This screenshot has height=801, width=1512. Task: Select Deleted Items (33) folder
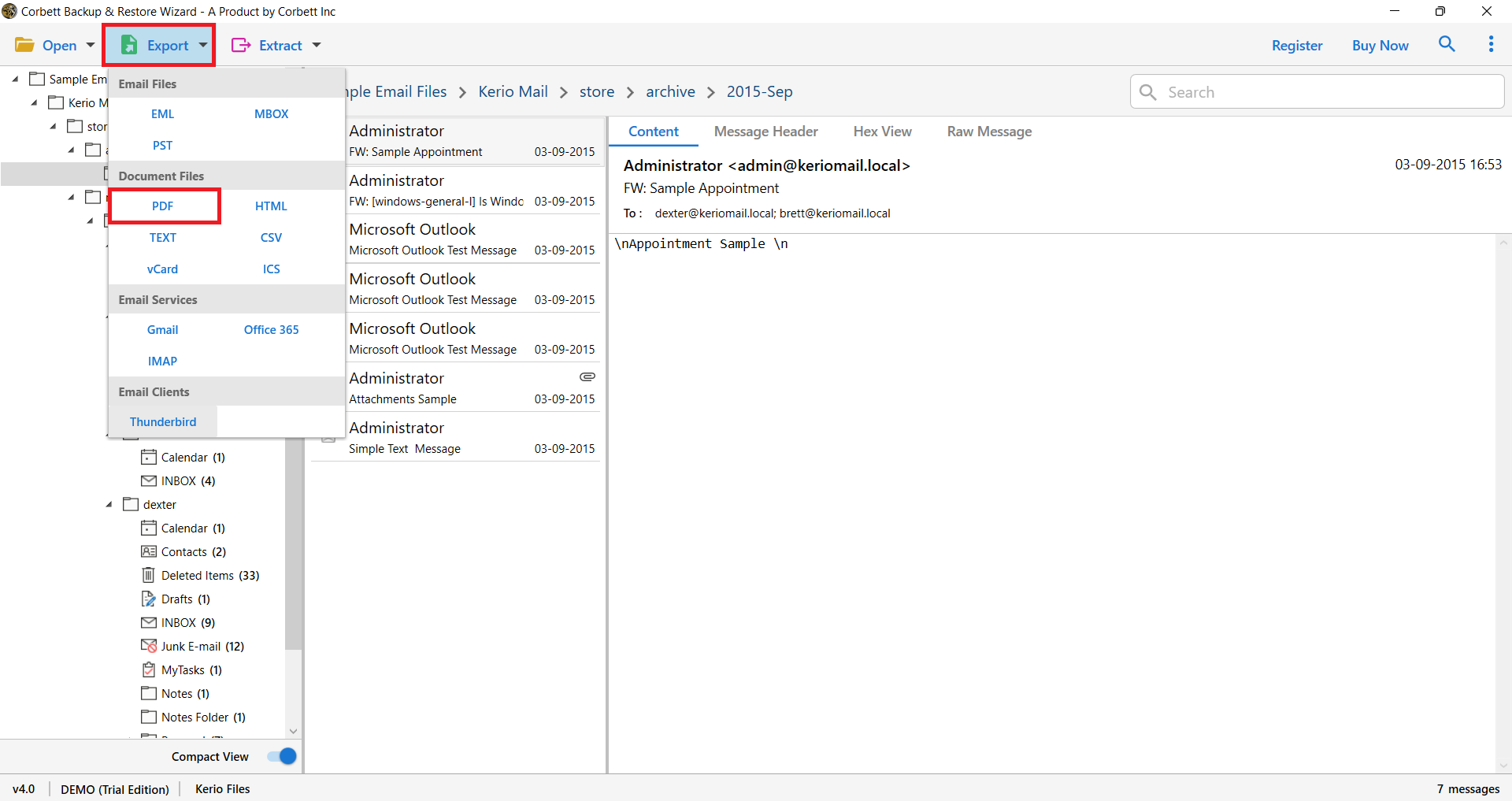point(210,575)
